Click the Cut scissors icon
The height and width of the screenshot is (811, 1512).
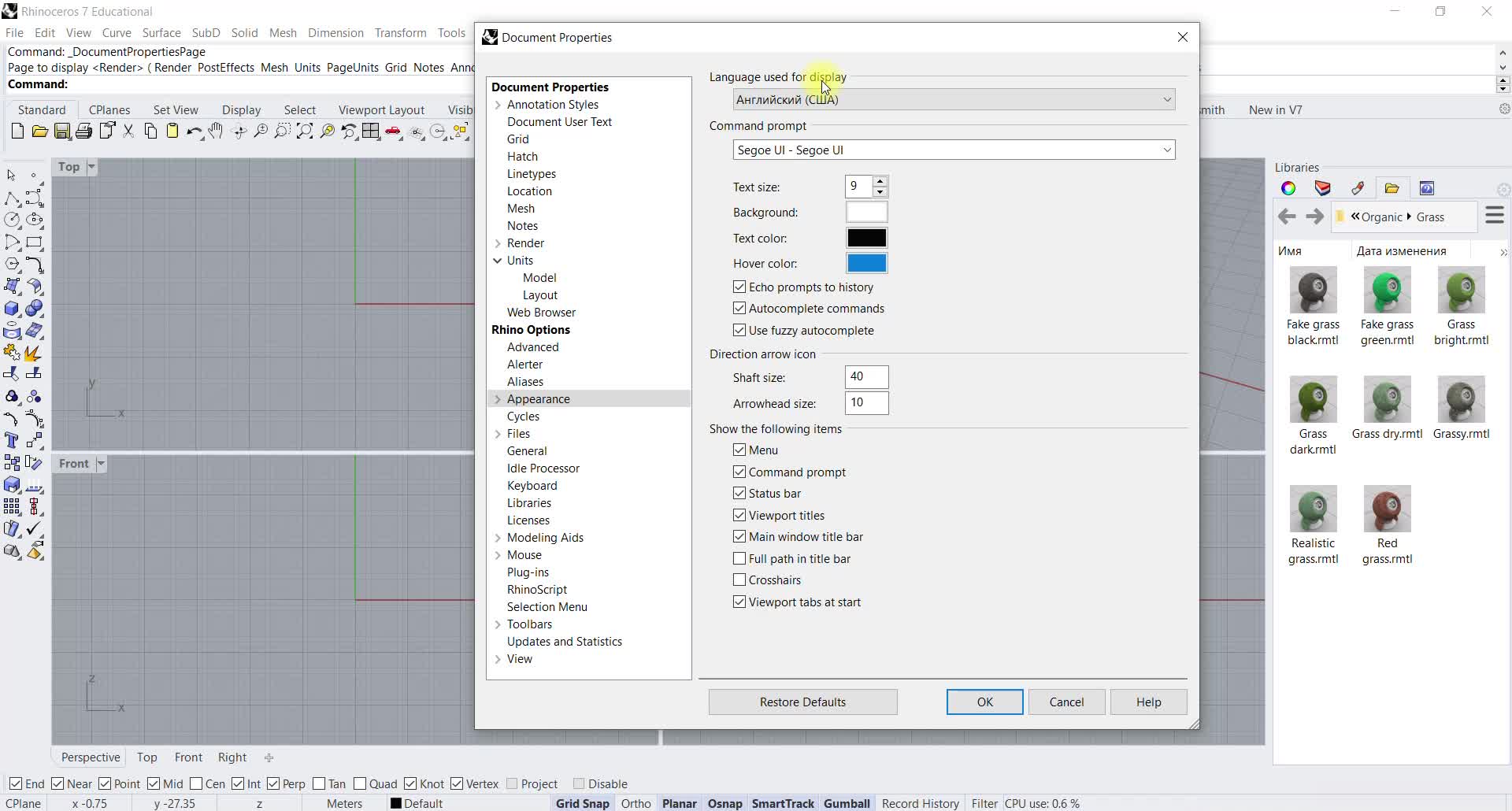[x=128, y=131]
